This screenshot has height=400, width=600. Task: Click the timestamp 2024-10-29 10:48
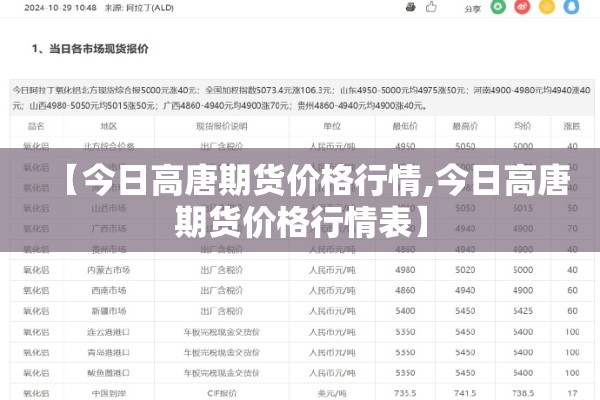(60, 8)
